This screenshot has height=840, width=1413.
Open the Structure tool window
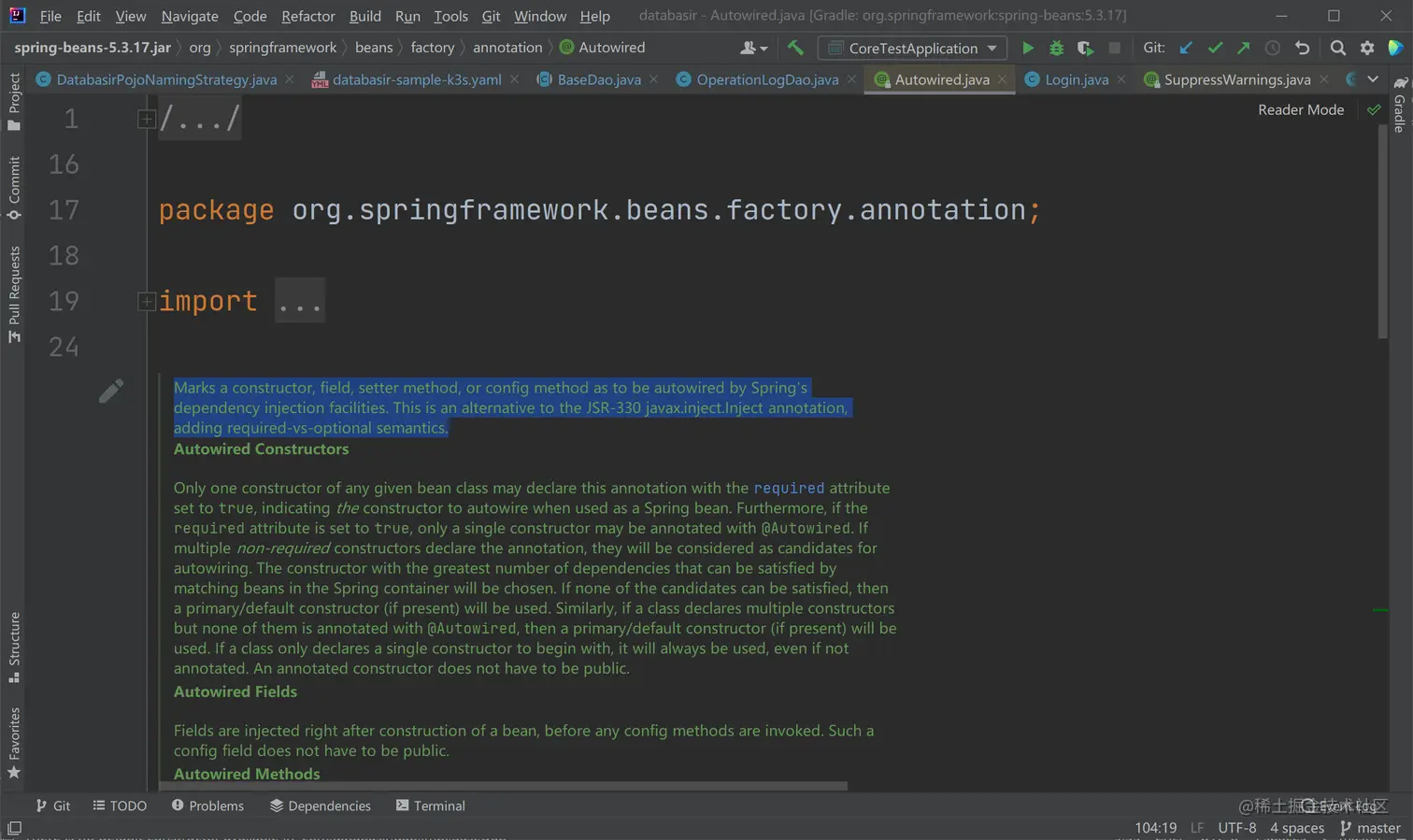pyautogui.click(x=14, y=648)
